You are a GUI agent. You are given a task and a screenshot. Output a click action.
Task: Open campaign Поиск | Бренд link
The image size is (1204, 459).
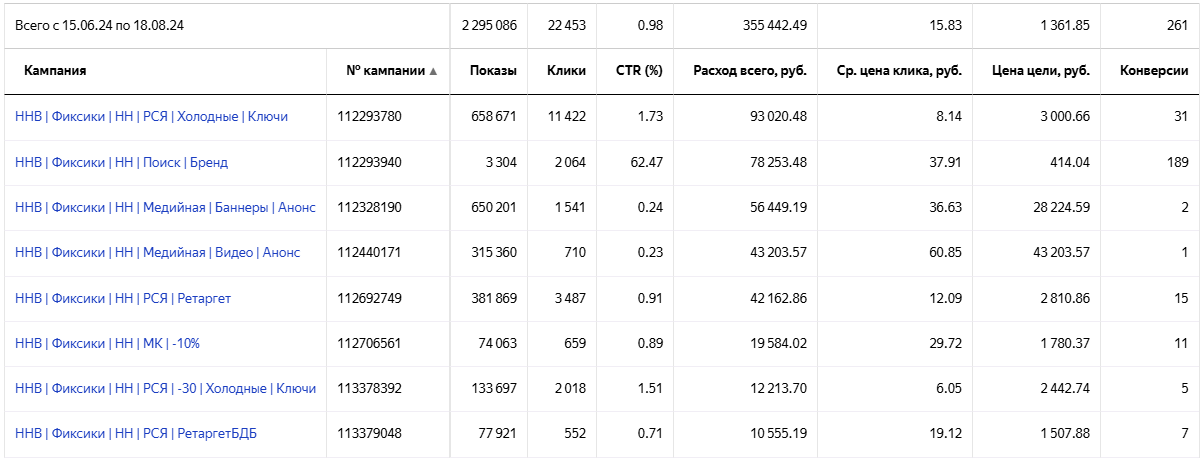tap(121, 162)
